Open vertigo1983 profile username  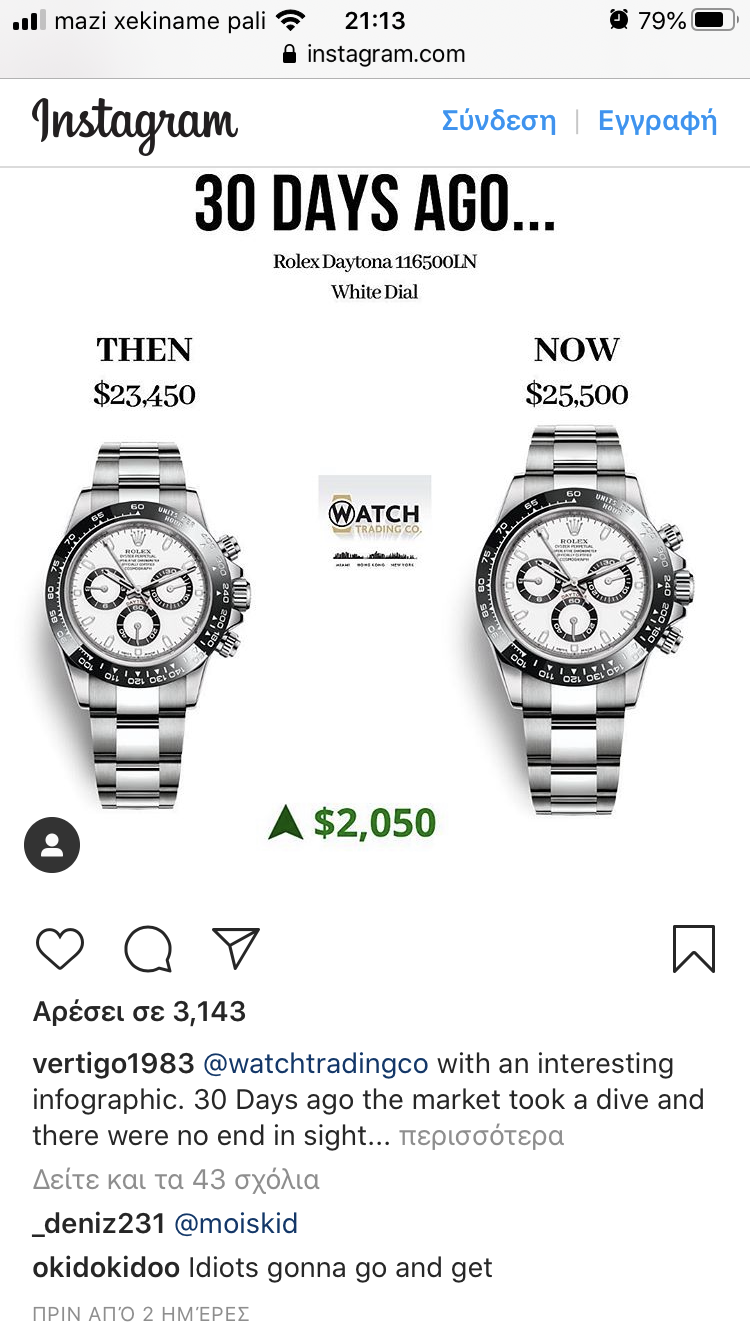point(113,1064)
